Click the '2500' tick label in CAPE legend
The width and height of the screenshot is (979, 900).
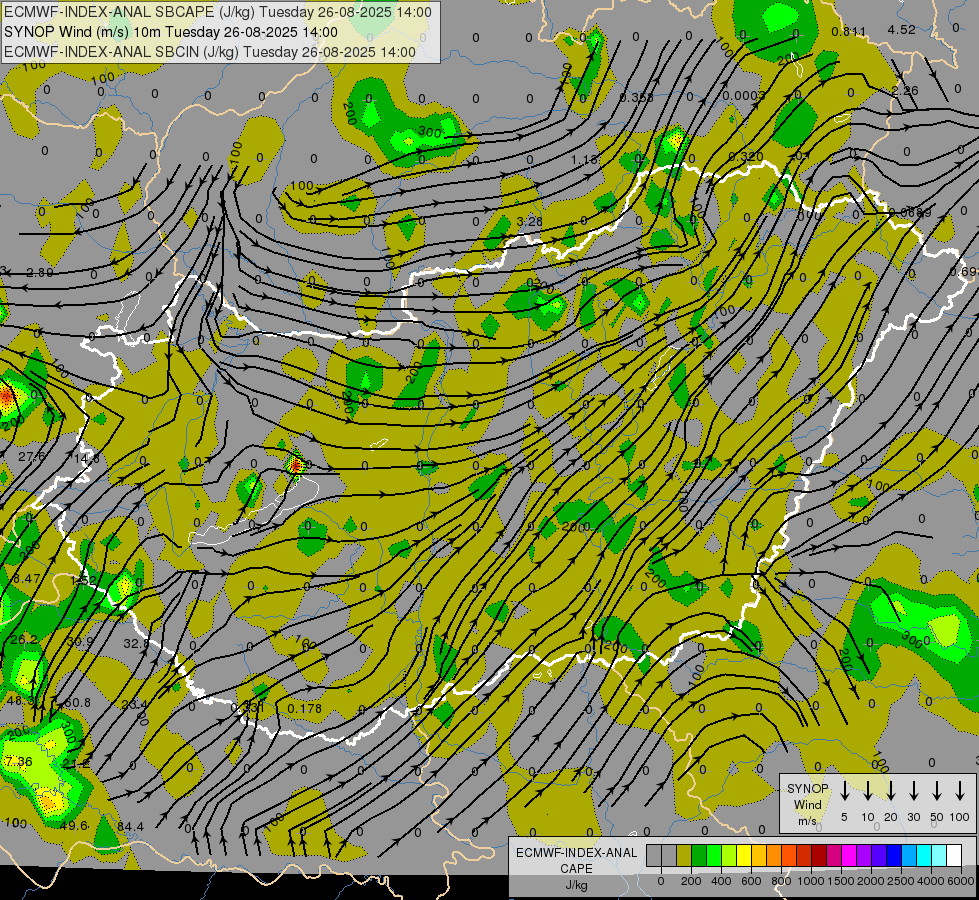pos(900,881)
